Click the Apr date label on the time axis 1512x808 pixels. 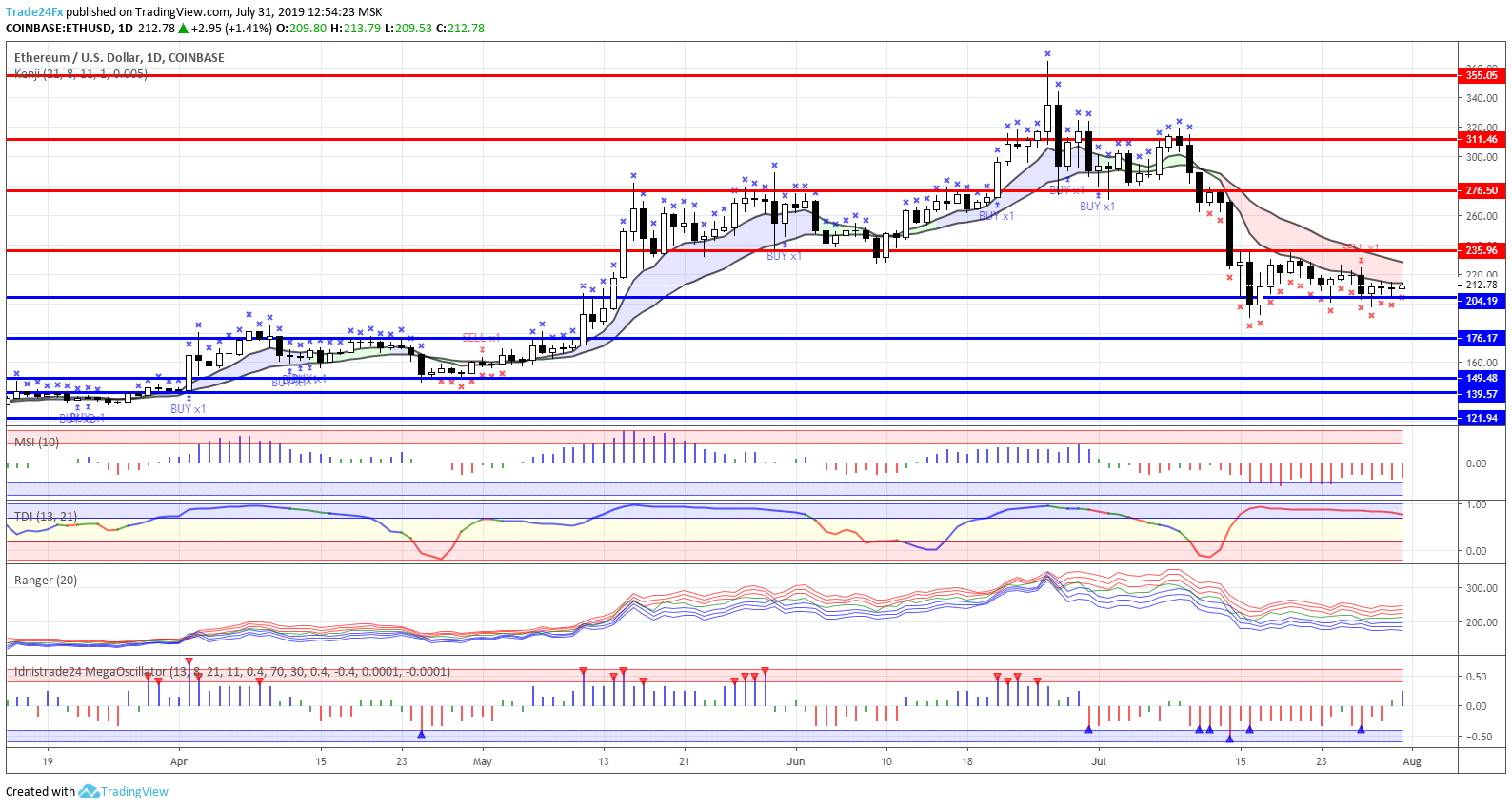coord(179,761)
